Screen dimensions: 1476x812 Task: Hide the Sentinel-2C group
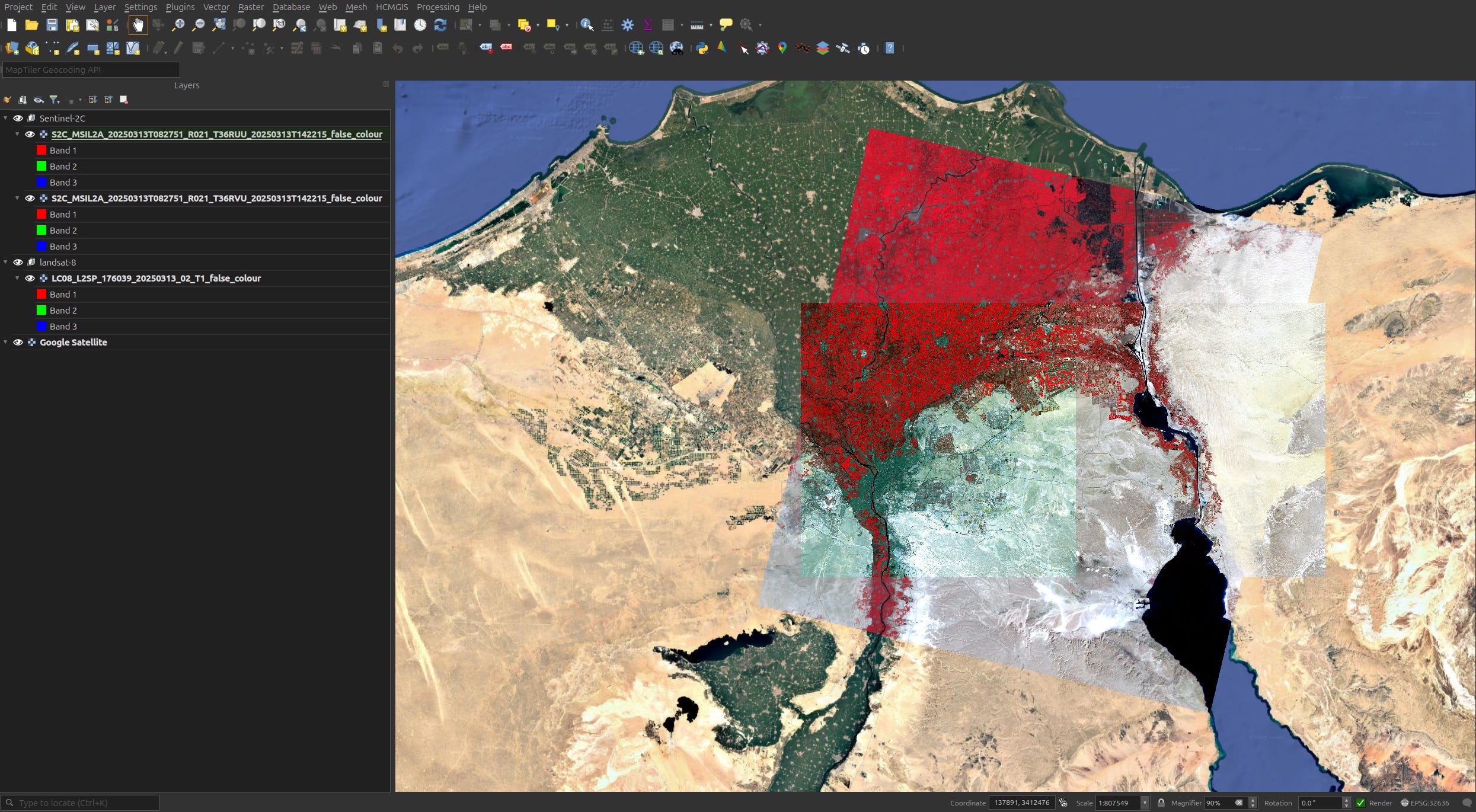point(18,118)
